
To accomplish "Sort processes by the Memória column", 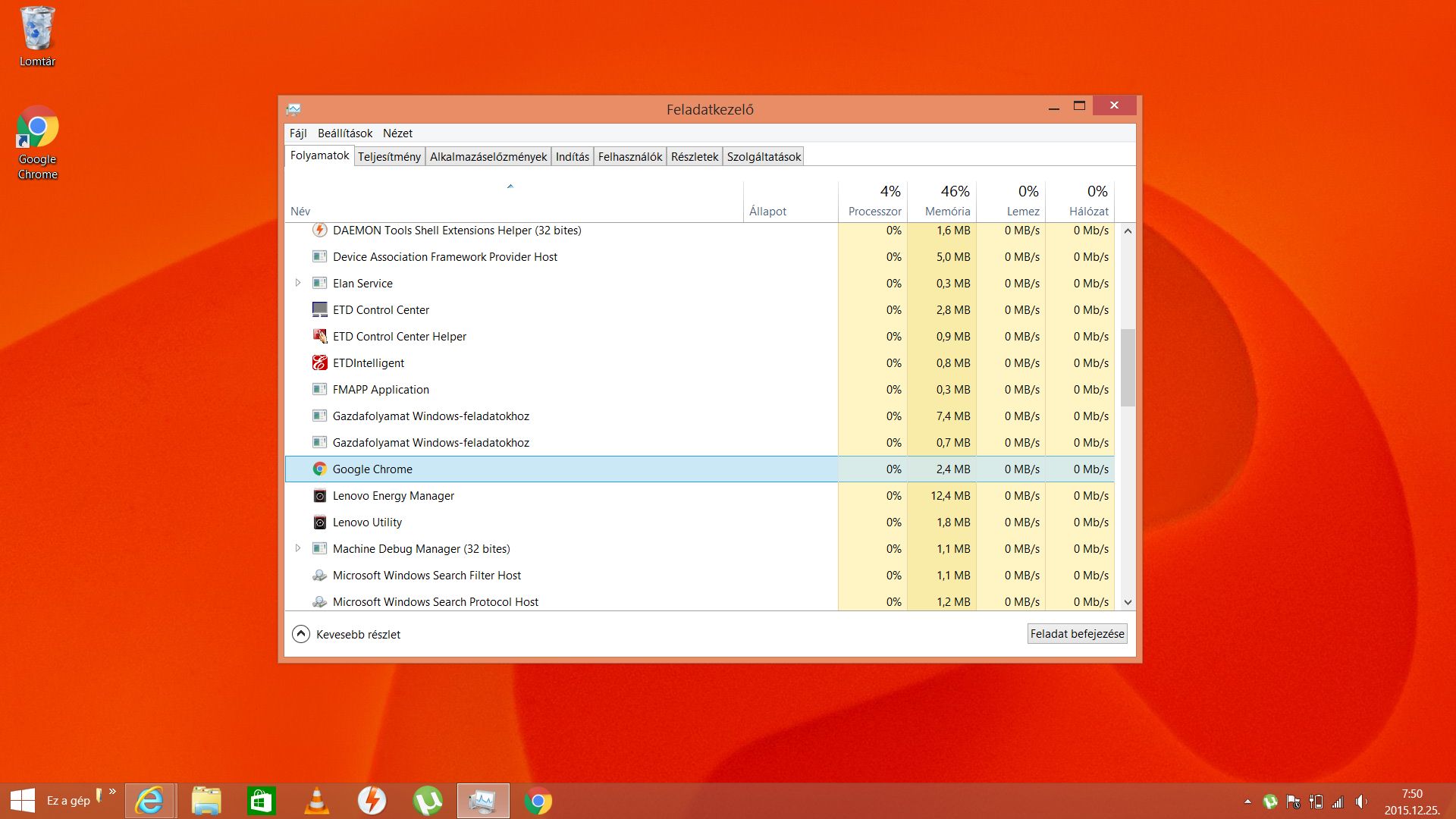I will pos(947,211).
